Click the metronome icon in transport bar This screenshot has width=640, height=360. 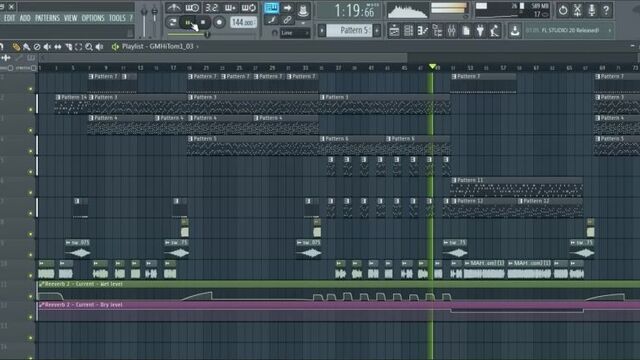point(174,7)
